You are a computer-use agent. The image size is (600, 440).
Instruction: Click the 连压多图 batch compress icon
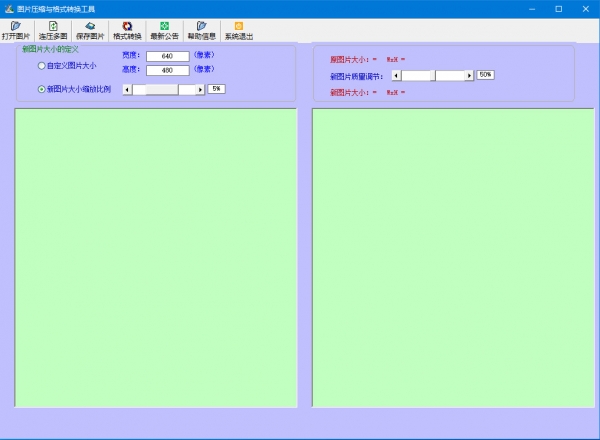[53, 30]
